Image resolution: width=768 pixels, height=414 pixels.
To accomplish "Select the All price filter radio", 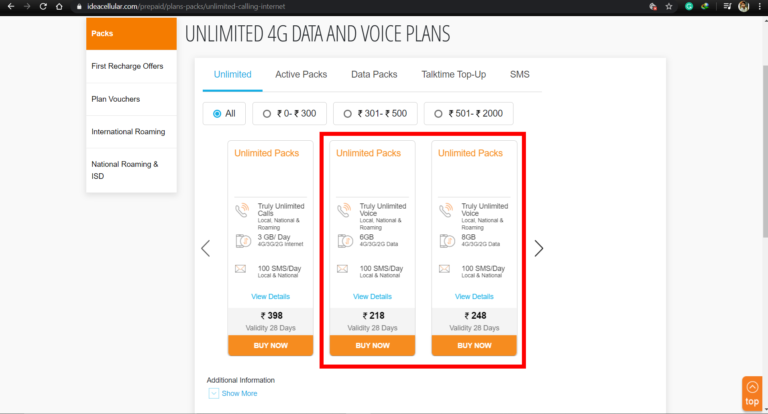I will (224, 114).
